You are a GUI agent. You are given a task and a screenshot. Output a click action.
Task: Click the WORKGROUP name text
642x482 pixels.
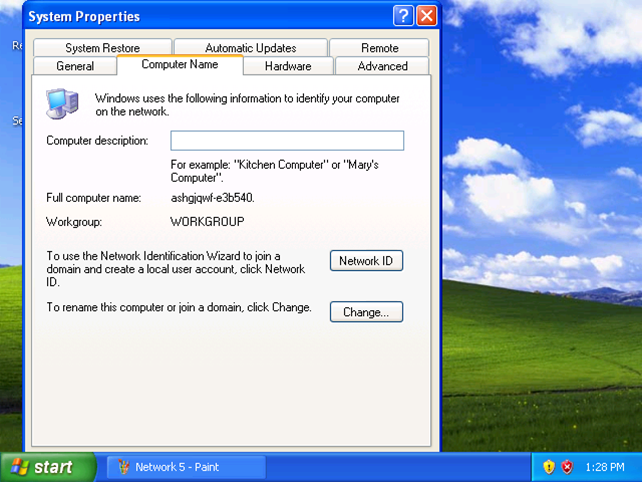[x=207, y=222]
